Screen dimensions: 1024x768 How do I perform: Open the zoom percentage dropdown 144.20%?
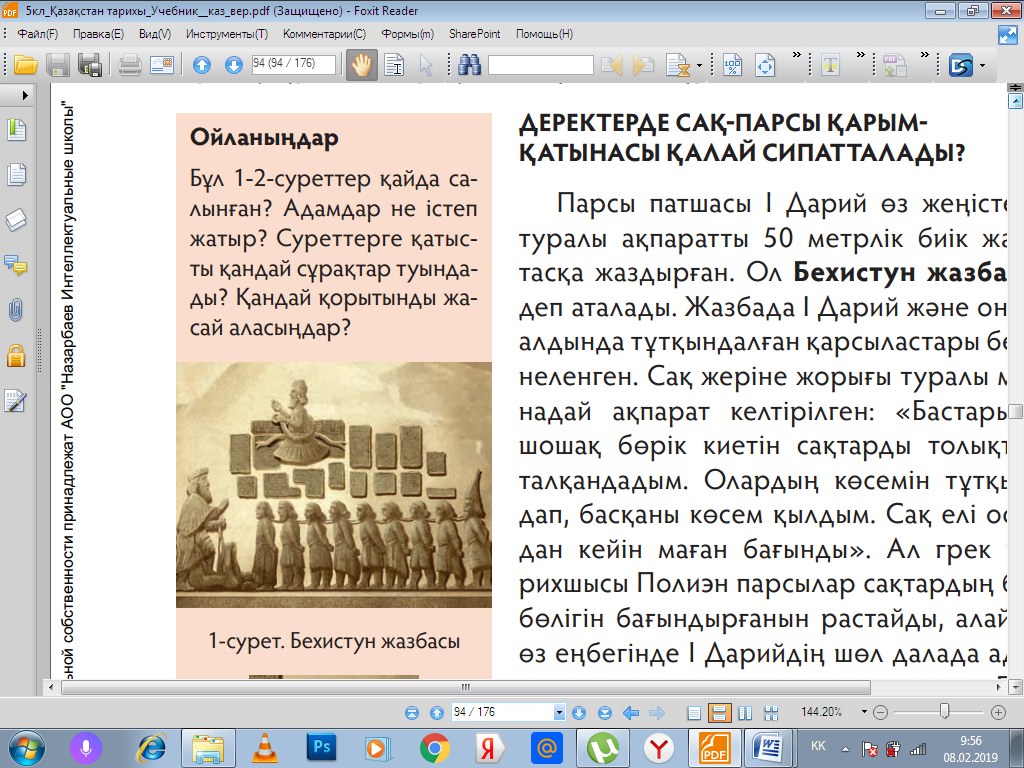864,712
